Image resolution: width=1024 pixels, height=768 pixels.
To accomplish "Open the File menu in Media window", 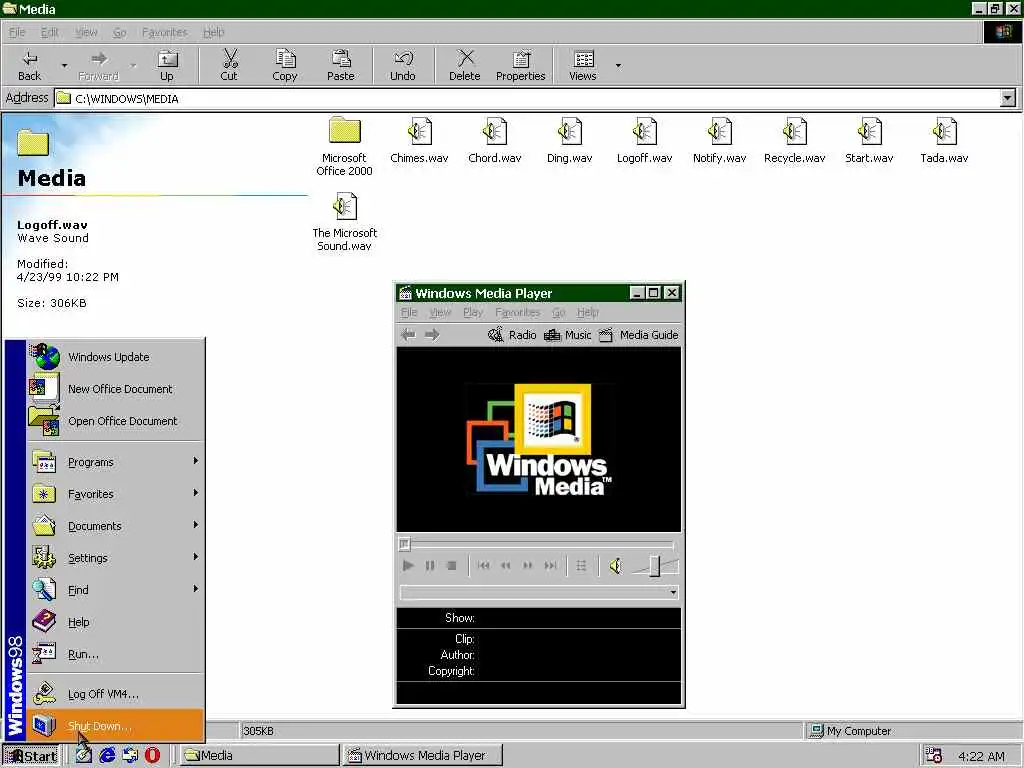I will [17, 32].
